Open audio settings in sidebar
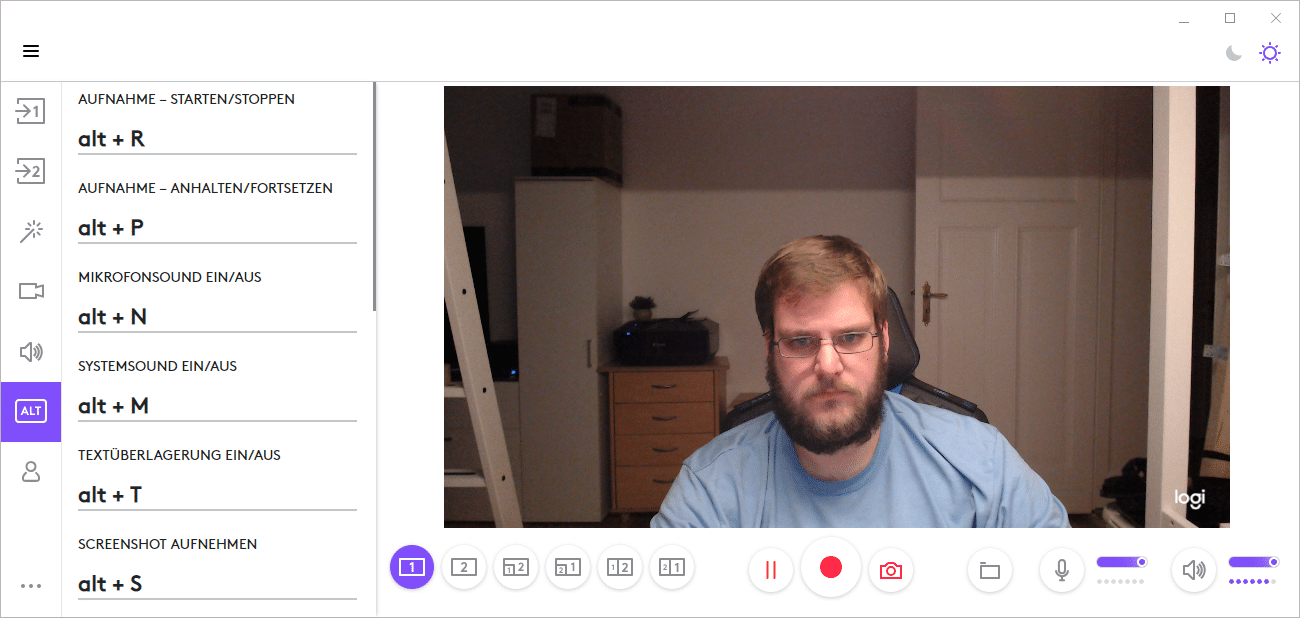The width and height of the screenshot is (1300, 618). tap(31, 351)
